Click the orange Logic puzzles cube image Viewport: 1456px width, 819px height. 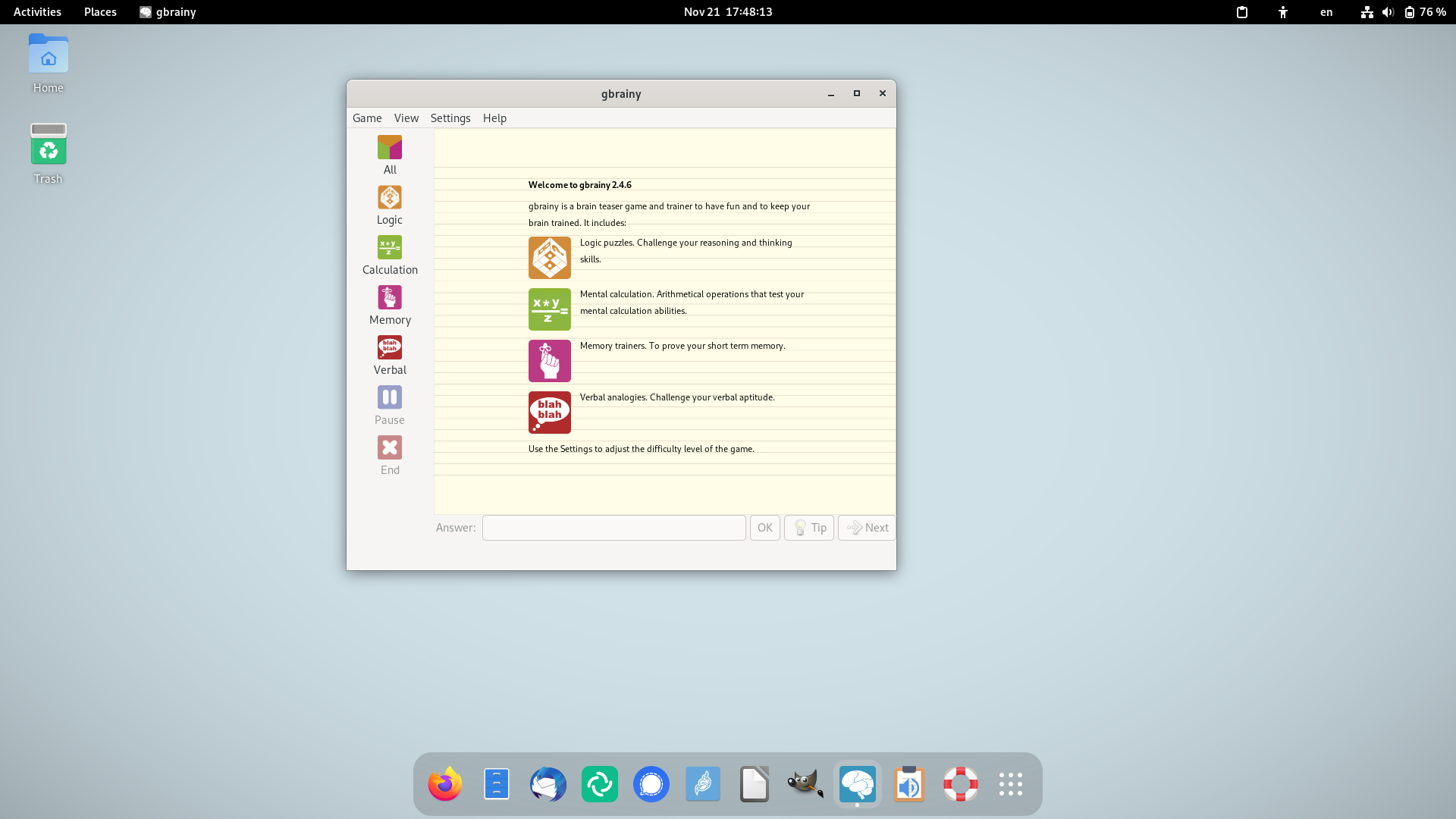coord(550,258)
